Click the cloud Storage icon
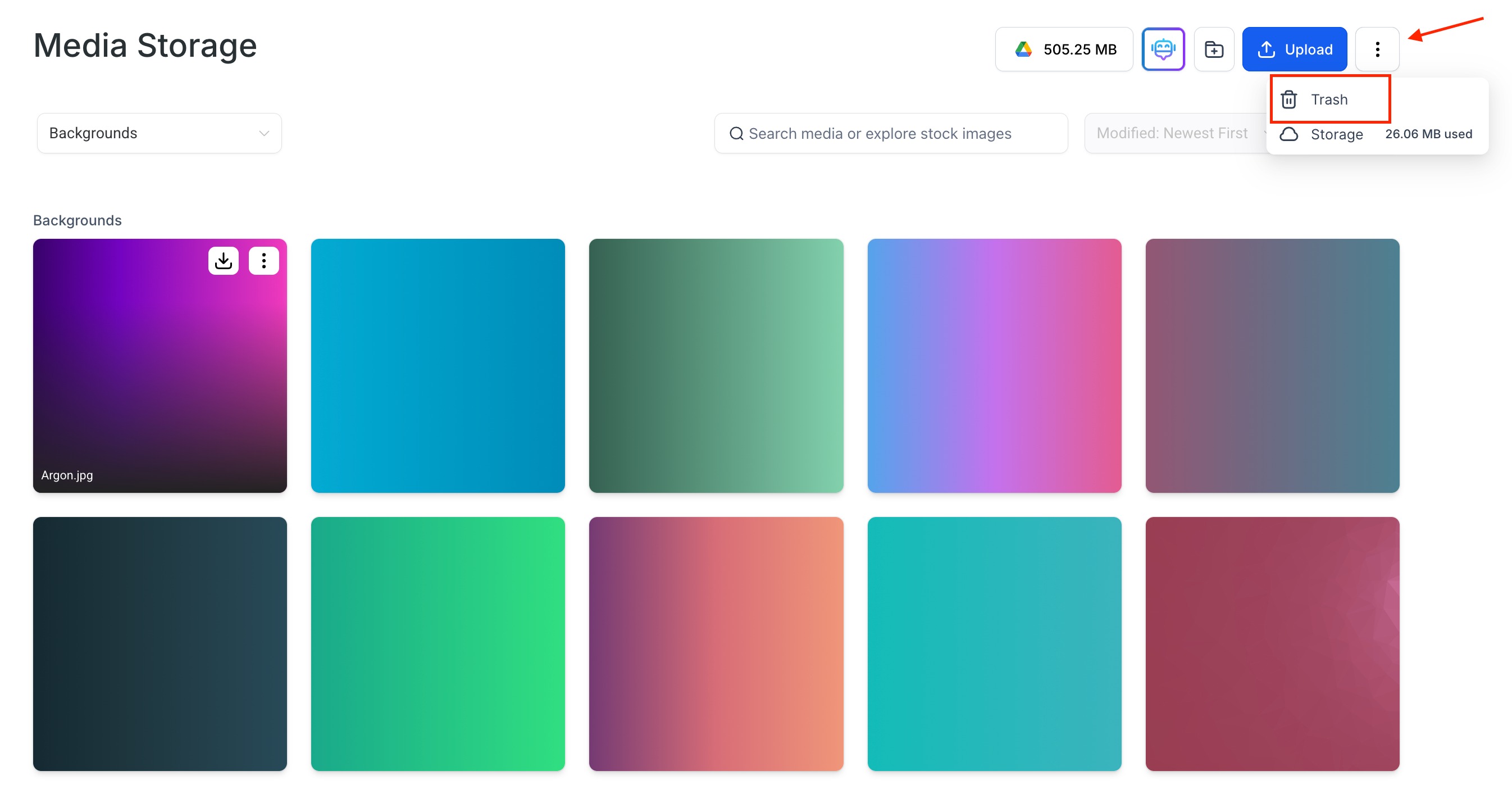 click(x=1288, y=134)
